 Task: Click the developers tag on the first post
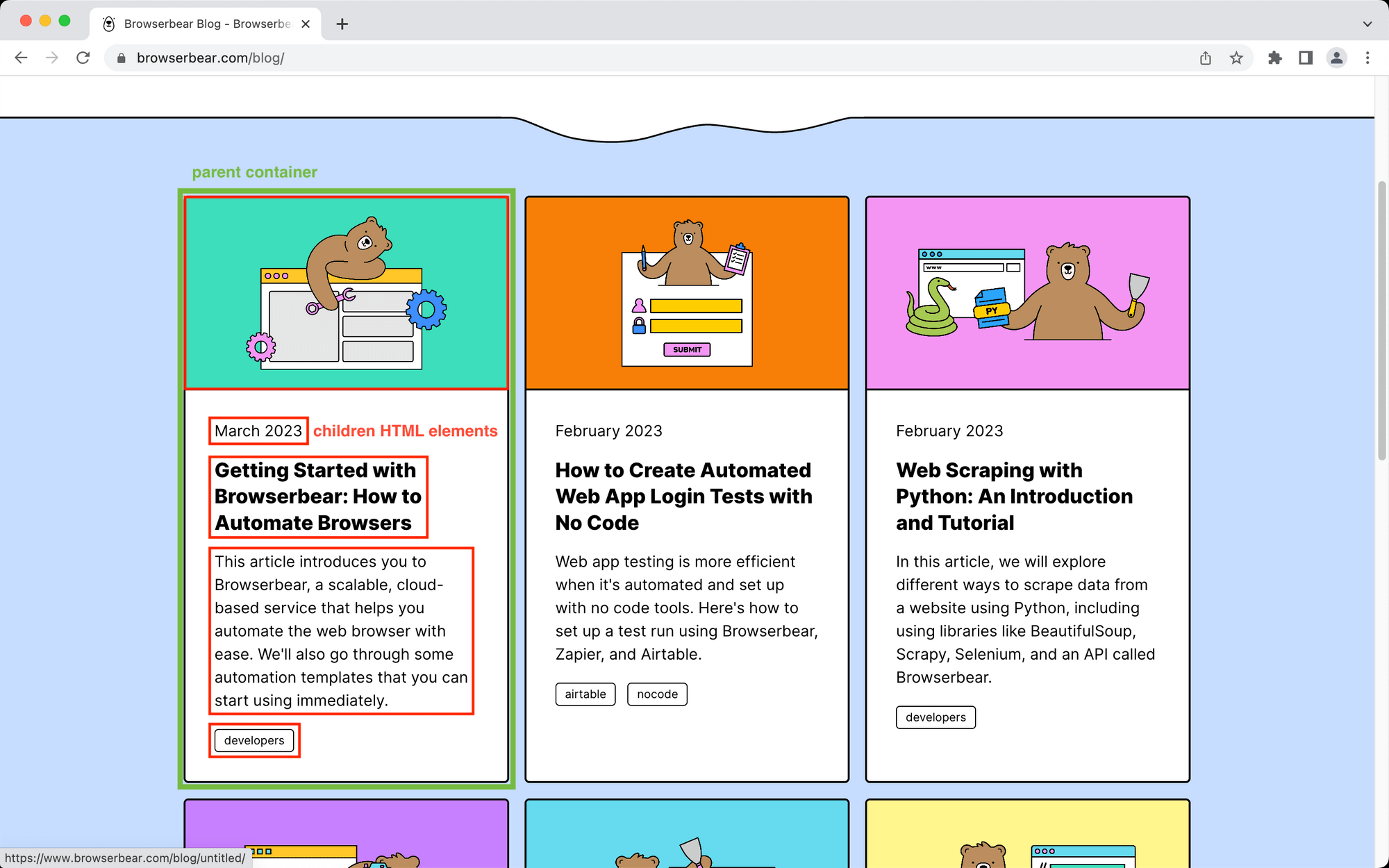tap(253, 740)
